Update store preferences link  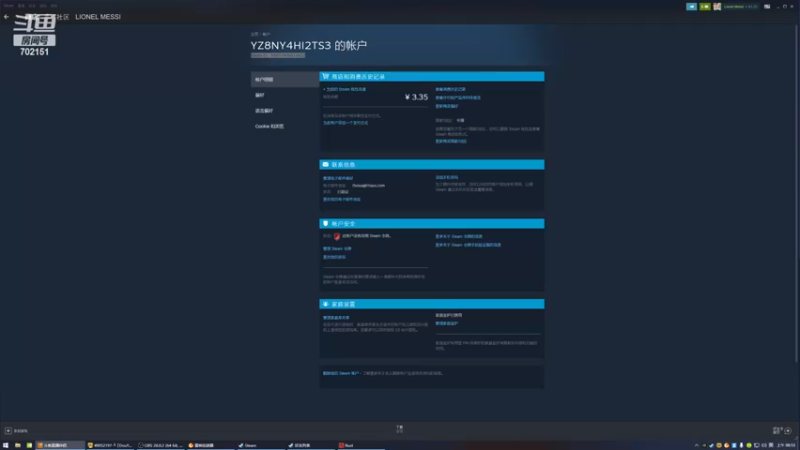[x=446, y=106]
